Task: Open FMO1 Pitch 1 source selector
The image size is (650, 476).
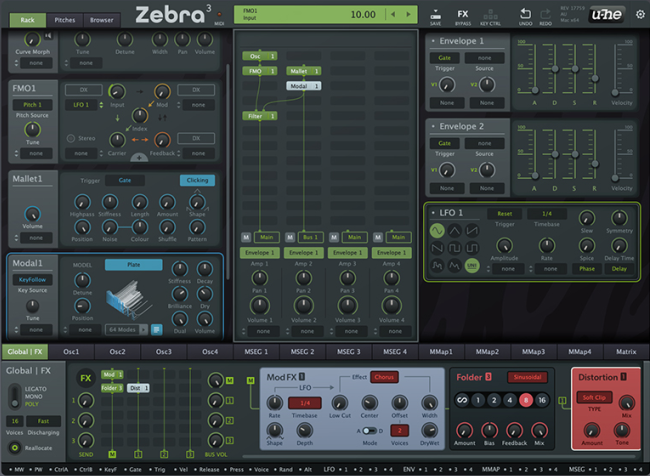Action: (x=32, y=104)
